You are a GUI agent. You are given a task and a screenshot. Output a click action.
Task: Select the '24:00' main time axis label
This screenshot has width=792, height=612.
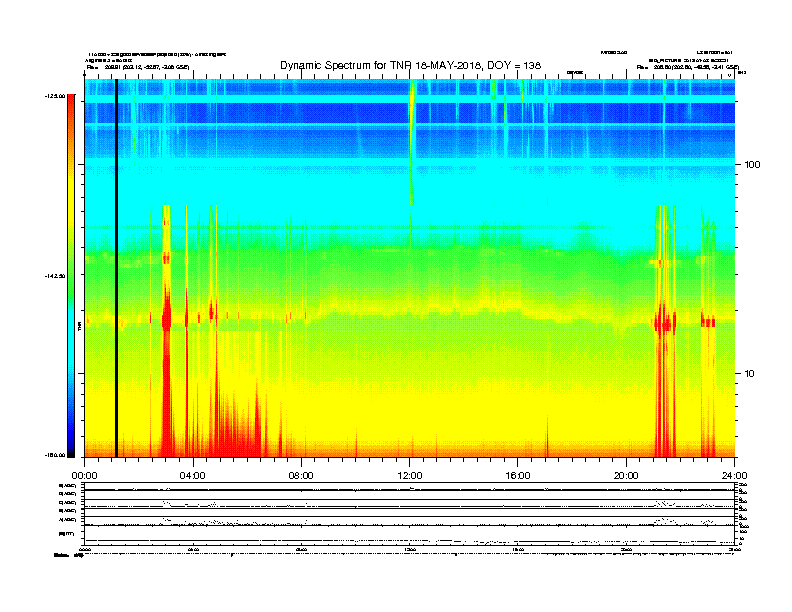tap(734, 476)
